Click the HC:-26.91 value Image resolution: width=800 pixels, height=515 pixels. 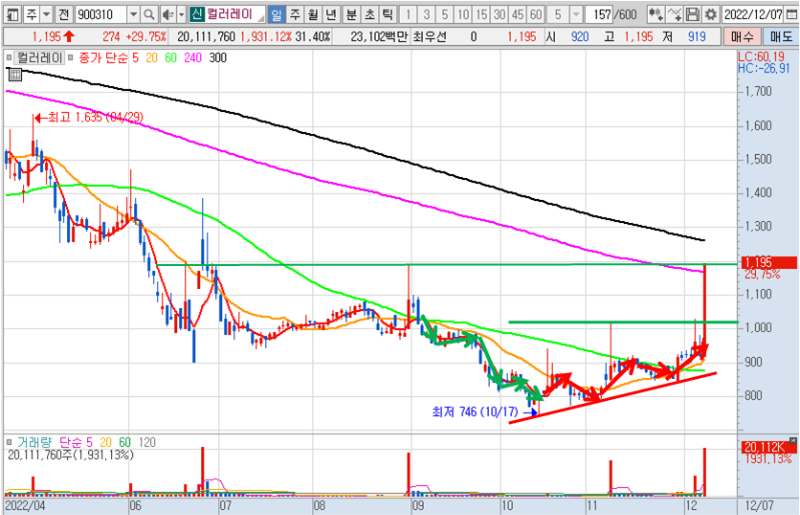point(763,68)
